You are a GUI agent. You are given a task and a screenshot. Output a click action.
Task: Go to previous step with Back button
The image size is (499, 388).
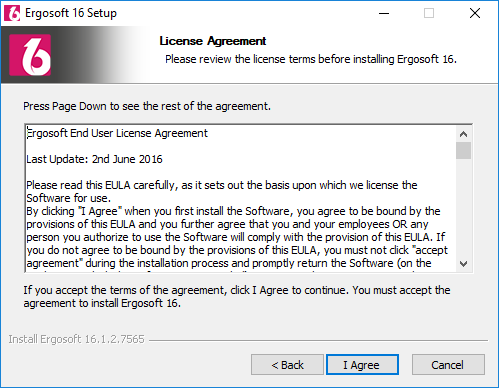tap(287, 365)
